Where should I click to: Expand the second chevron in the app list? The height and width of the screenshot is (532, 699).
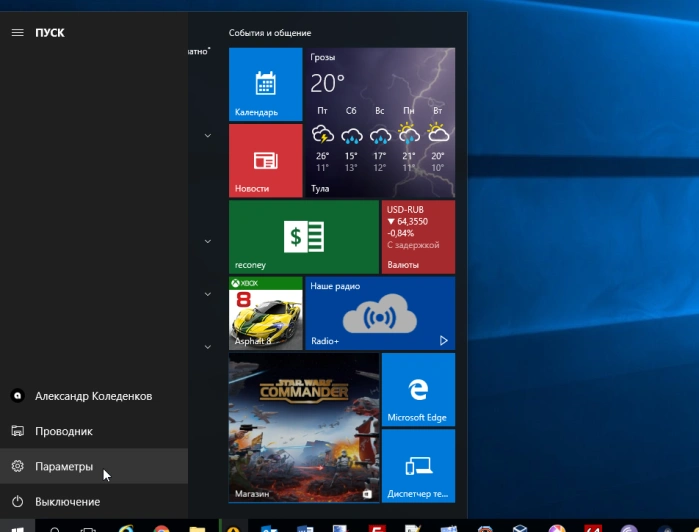tap(208, 241)
